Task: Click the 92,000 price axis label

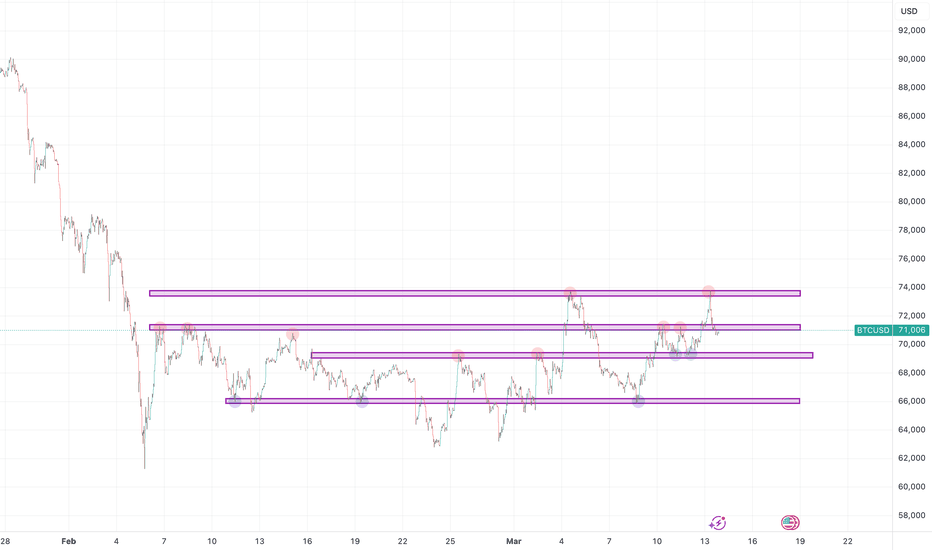Action: 911,31
